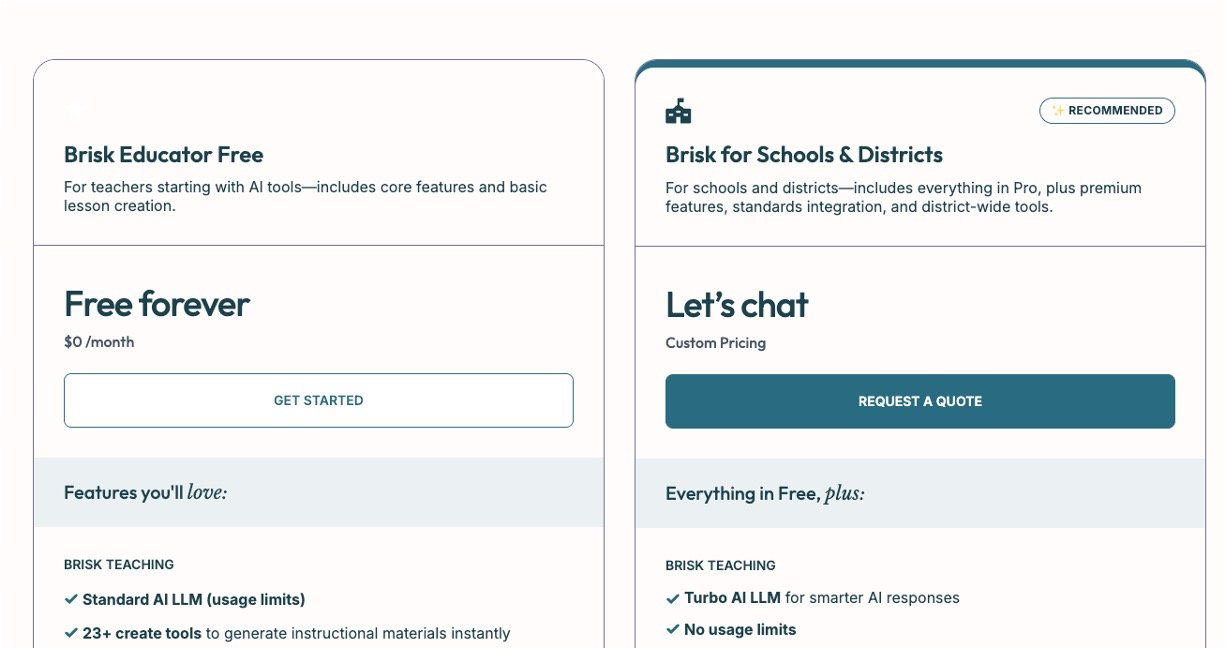The width and height of the screenshot is (1226, 648).
Task: Click the Schools plan's Brisk Teaching label
Action: pyautogui.click(x=720, y=565)
